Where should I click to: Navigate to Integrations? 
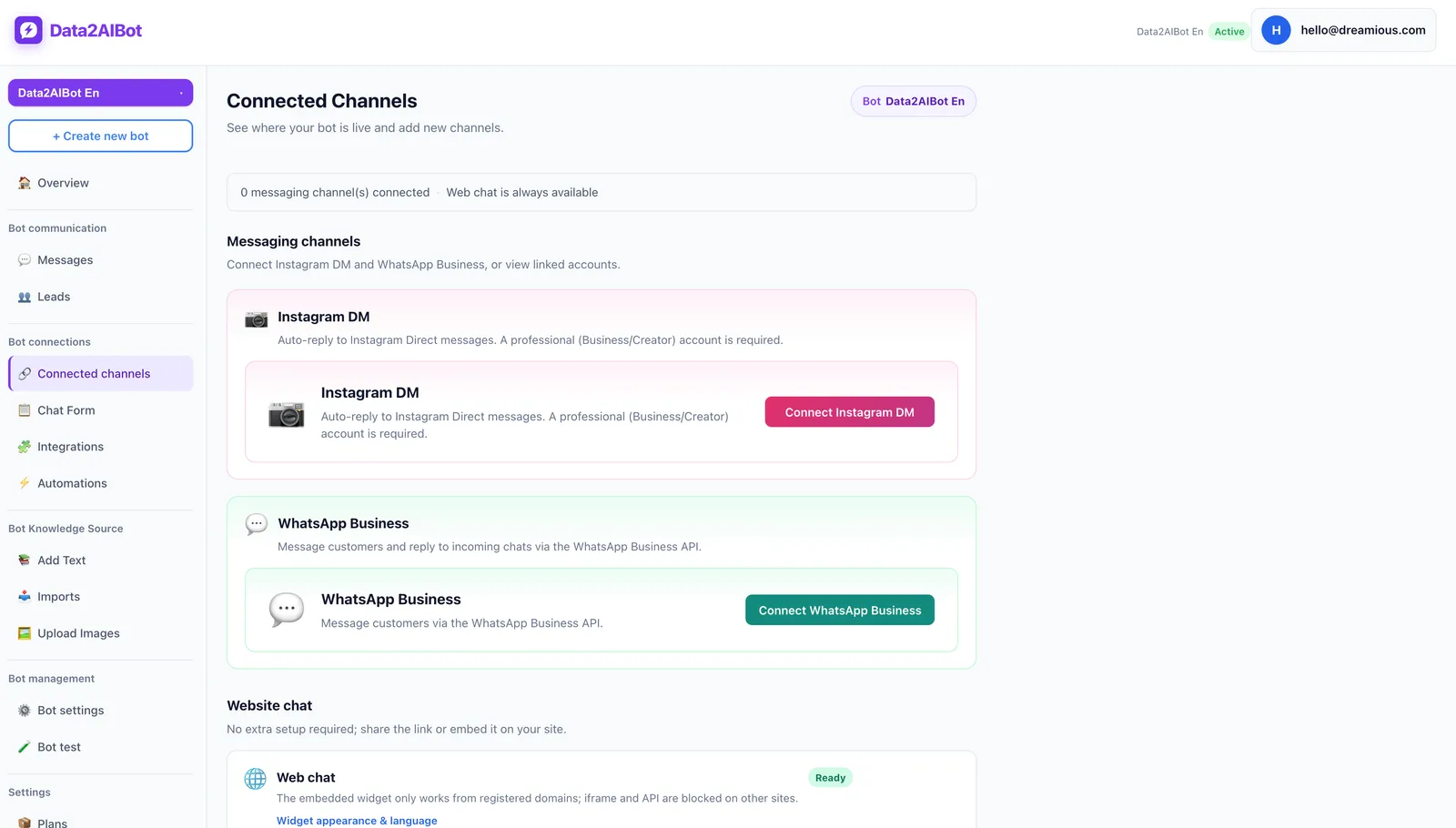coord(100,447)
